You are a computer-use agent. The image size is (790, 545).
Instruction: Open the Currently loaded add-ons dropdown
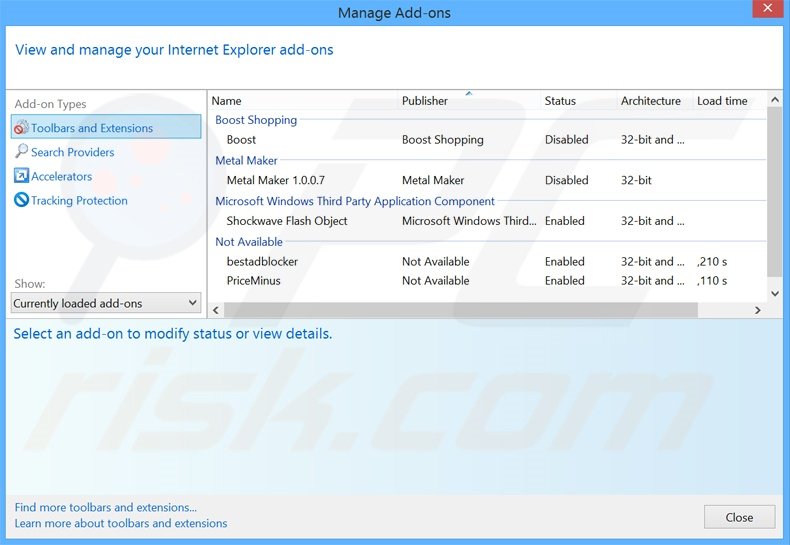(106, 303)
